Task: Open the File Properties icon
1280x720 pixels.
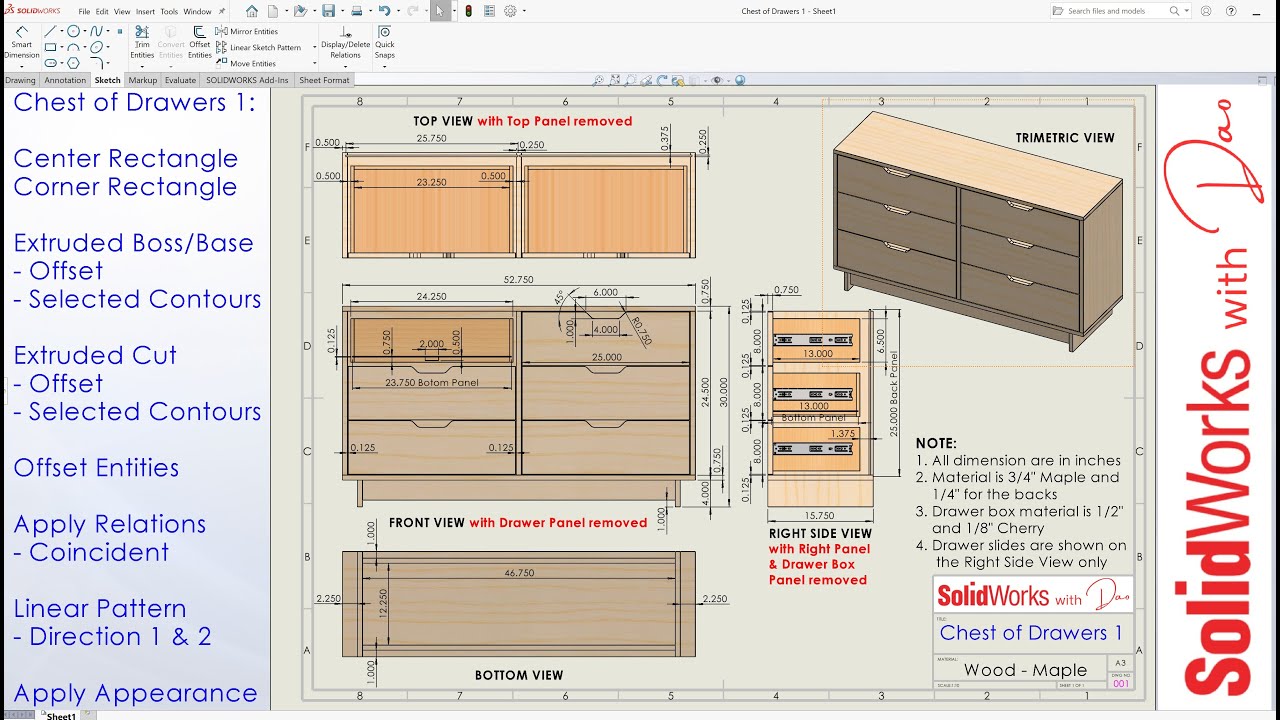Action: 489,11
